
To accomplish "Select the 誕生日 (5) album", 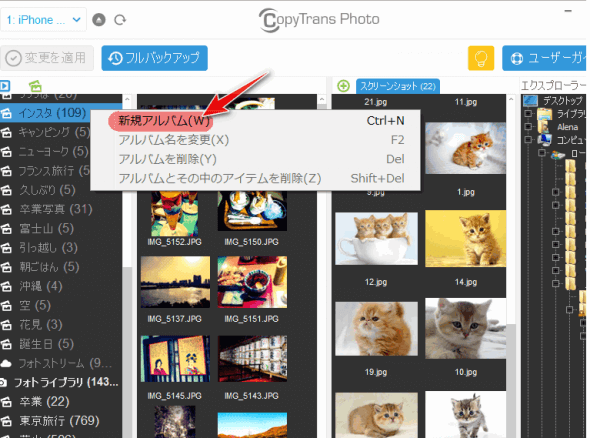I will coord(47,344).
